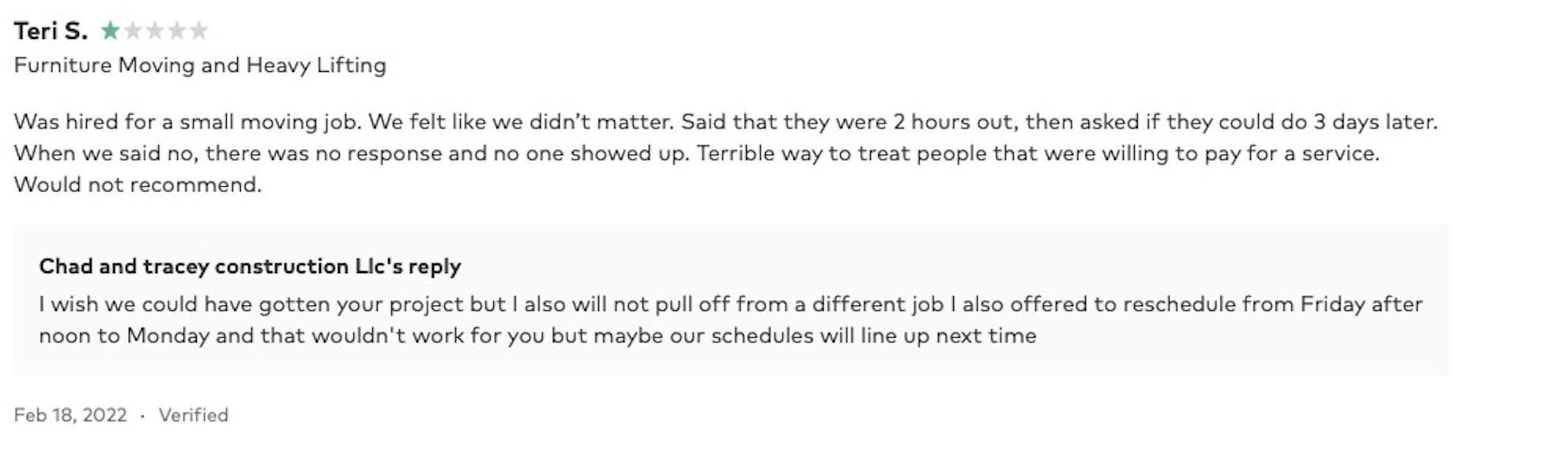The height and width of the screenshot is (454, 1568).
Task: Click the third gray rating star
Action: pyautogui.click(x=155, y=31)
